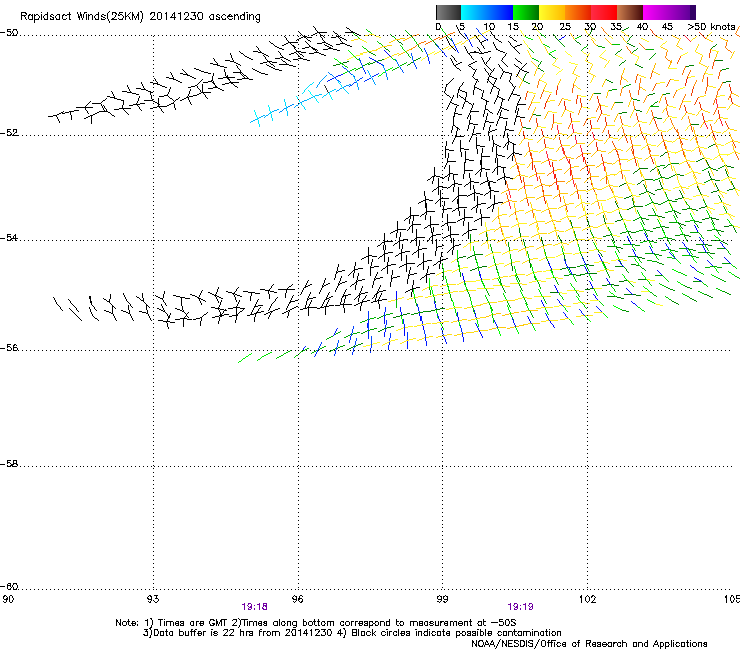Click the latitude label '-54'
Screen dimensions: 740x650
click(9, 237)
